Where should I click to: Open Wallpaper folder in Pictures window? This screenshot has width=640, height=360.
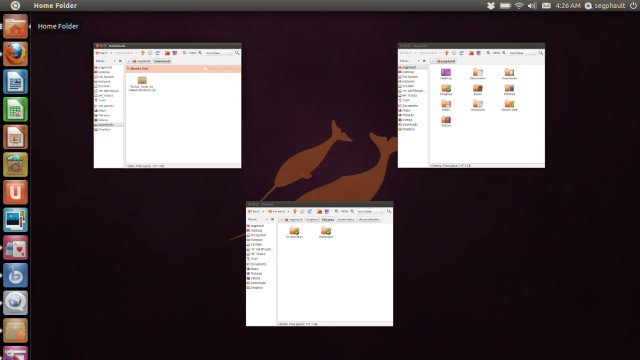coord(326,233)
